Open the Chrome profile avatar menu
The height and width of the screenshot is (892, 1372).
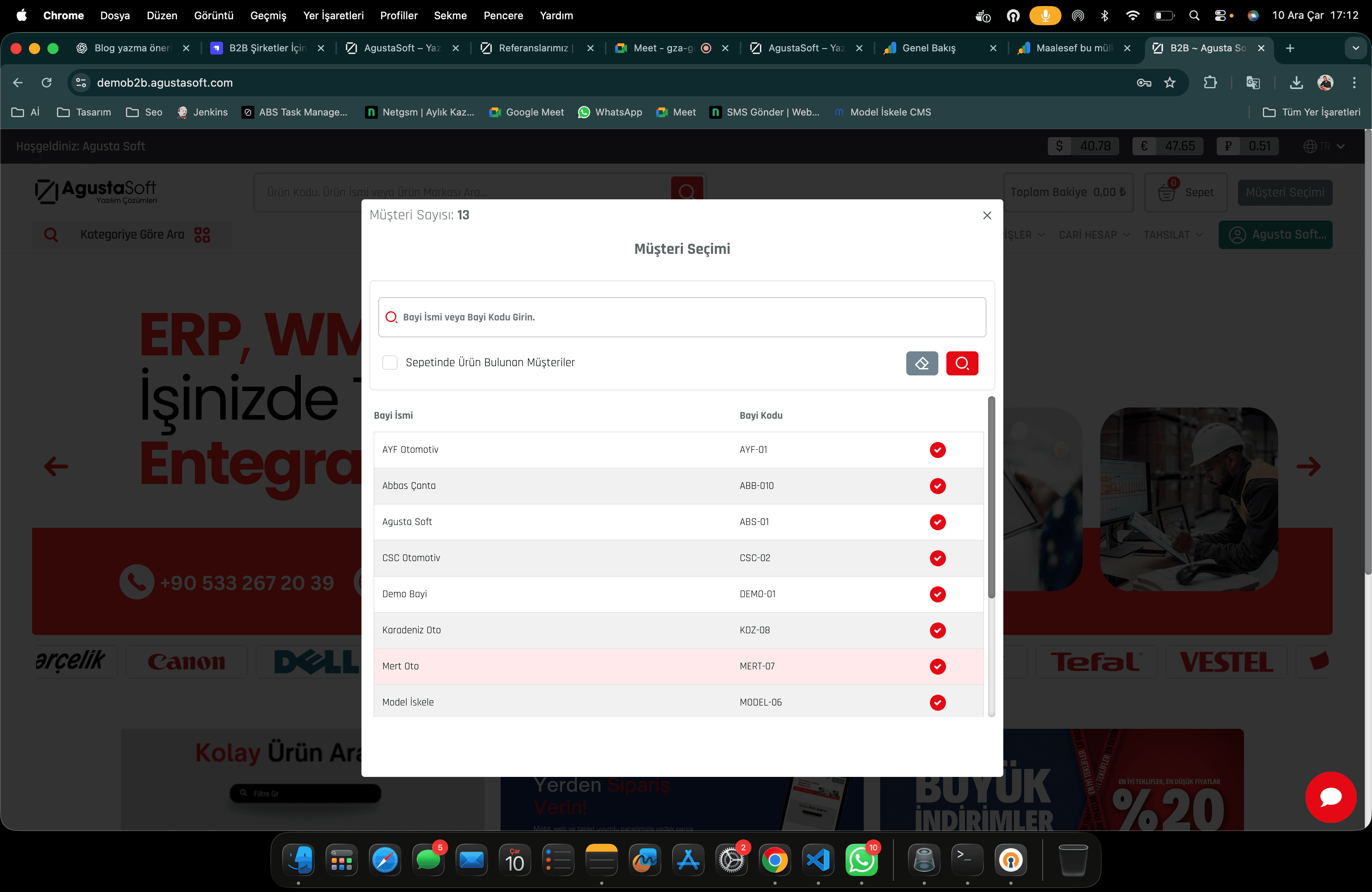(x=1325, y=83)
